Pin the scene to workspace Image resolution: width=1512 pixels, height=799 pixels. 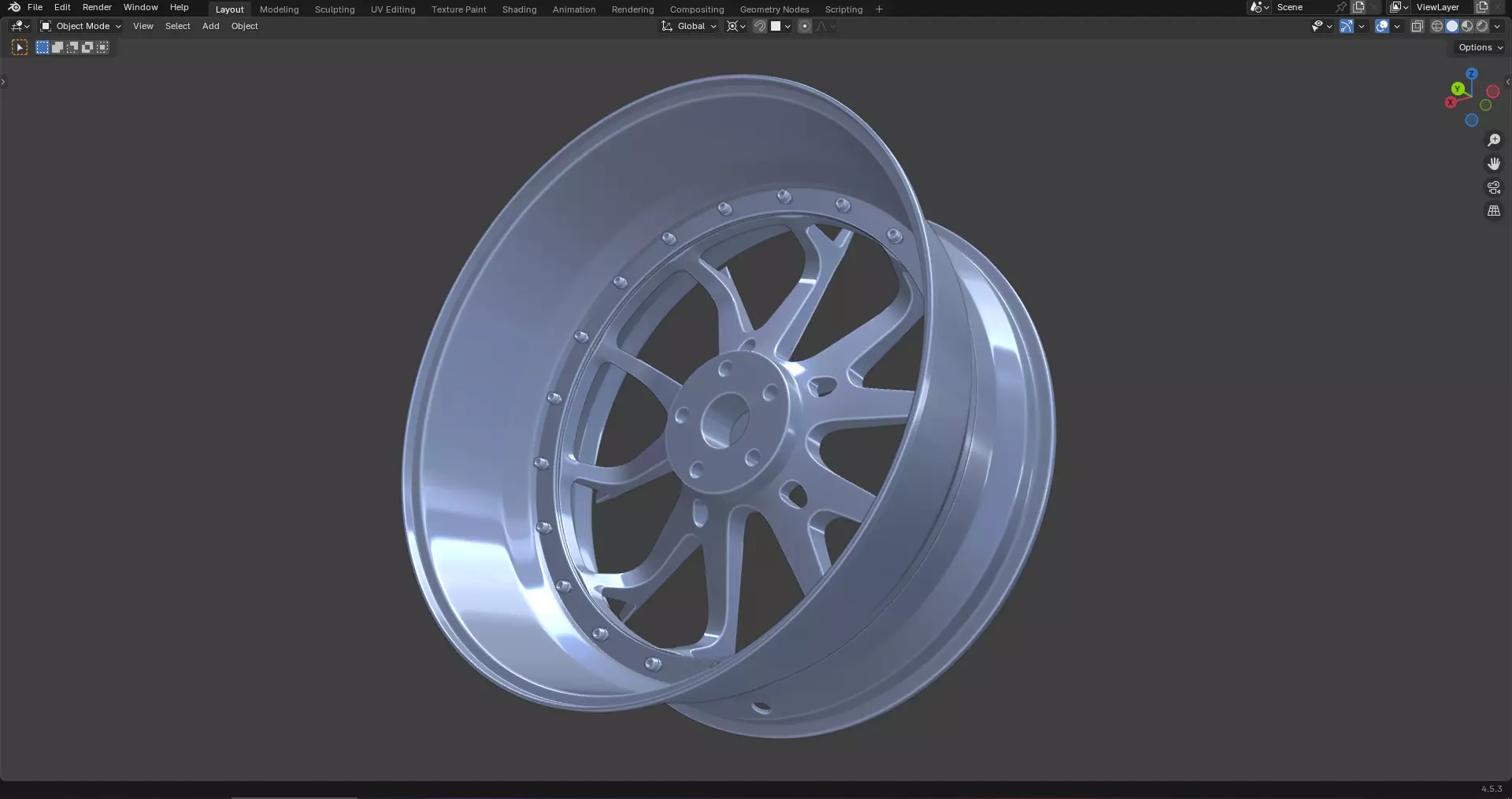1341,7
